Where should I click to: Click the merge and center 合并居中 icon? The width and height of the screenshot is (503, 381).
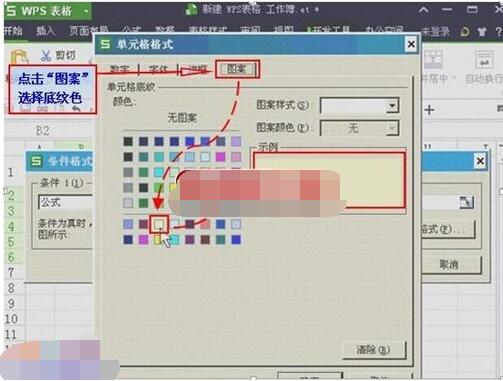433,61
